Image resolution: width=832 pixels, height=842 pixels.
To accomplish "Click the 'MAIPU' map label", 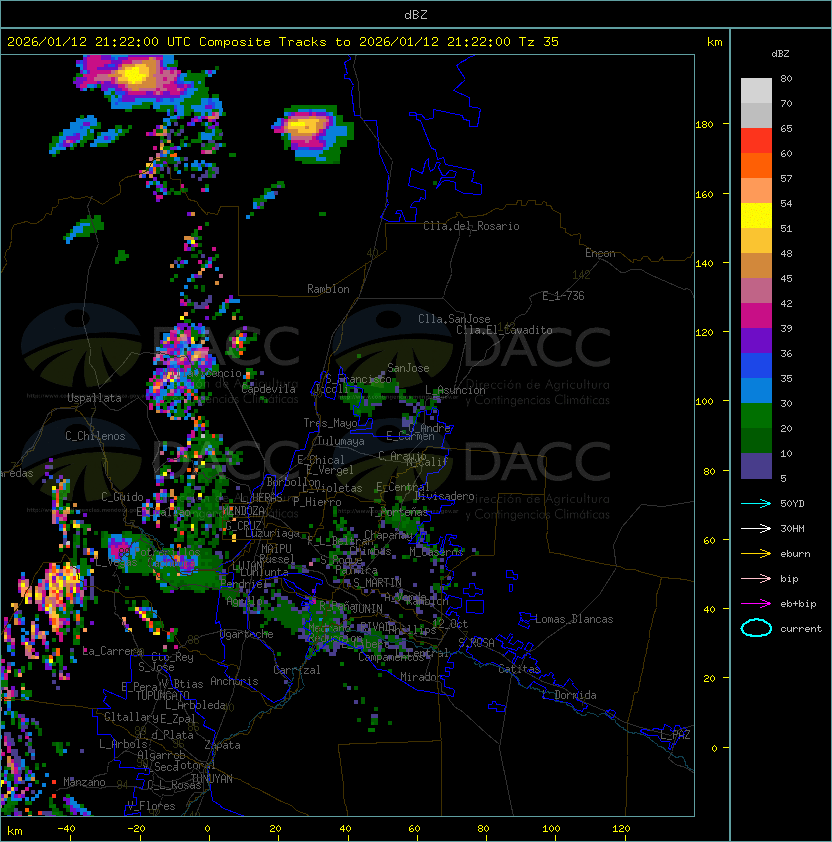I will [x=276, y=549].
